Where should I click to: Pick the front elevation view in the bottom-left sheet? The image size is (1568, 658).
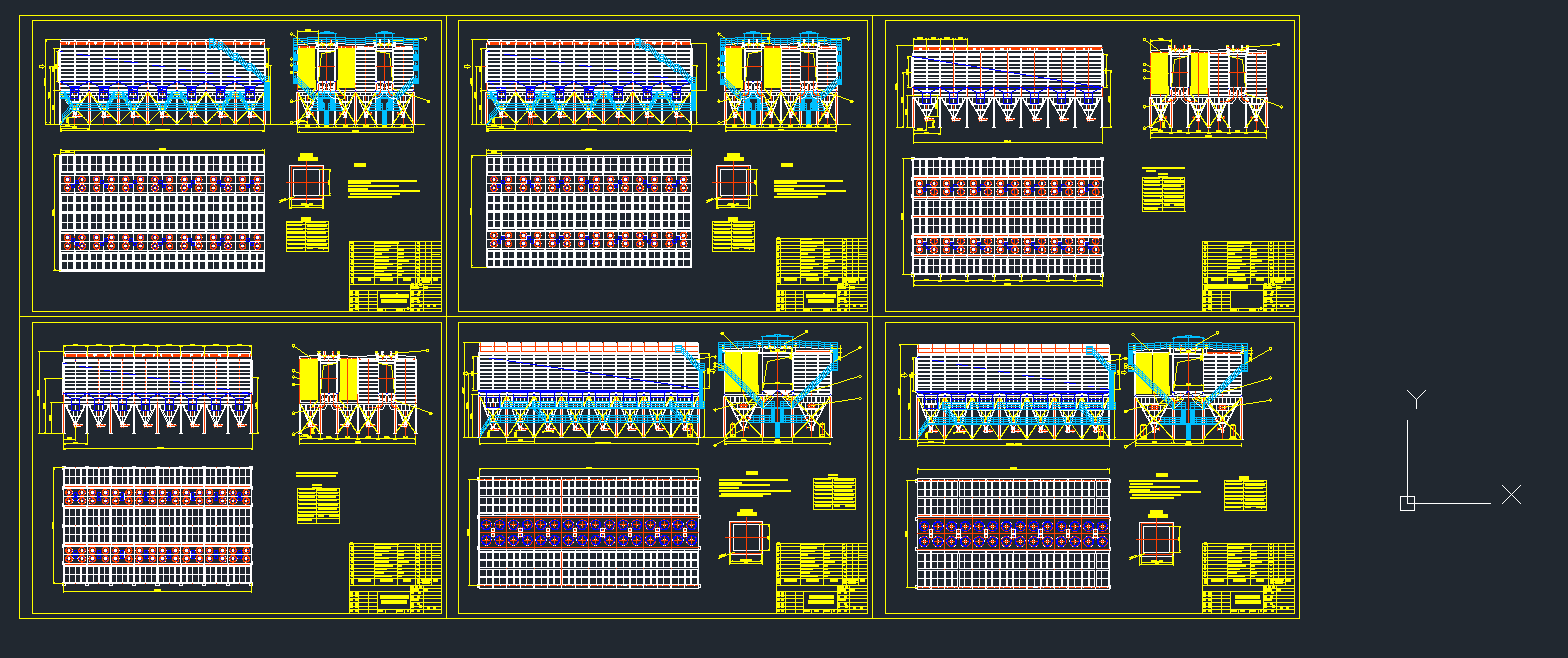[157, 391]
